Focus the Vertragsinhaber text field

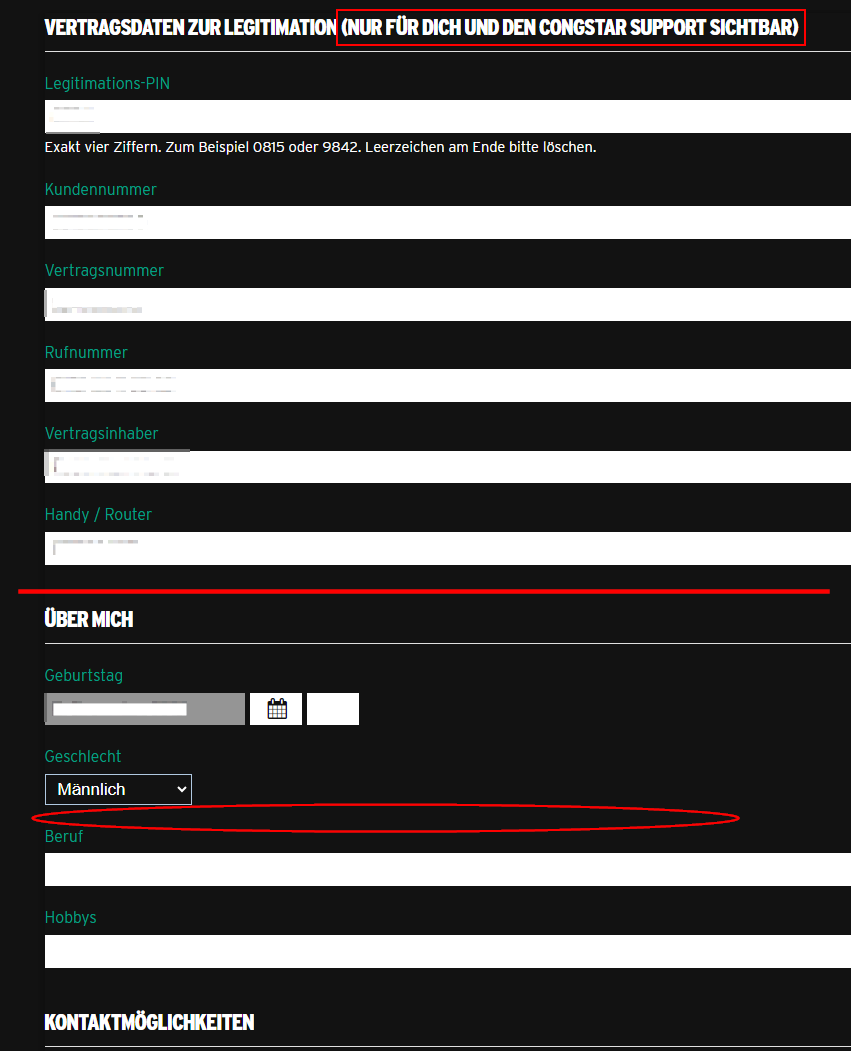tap(447, 467)
